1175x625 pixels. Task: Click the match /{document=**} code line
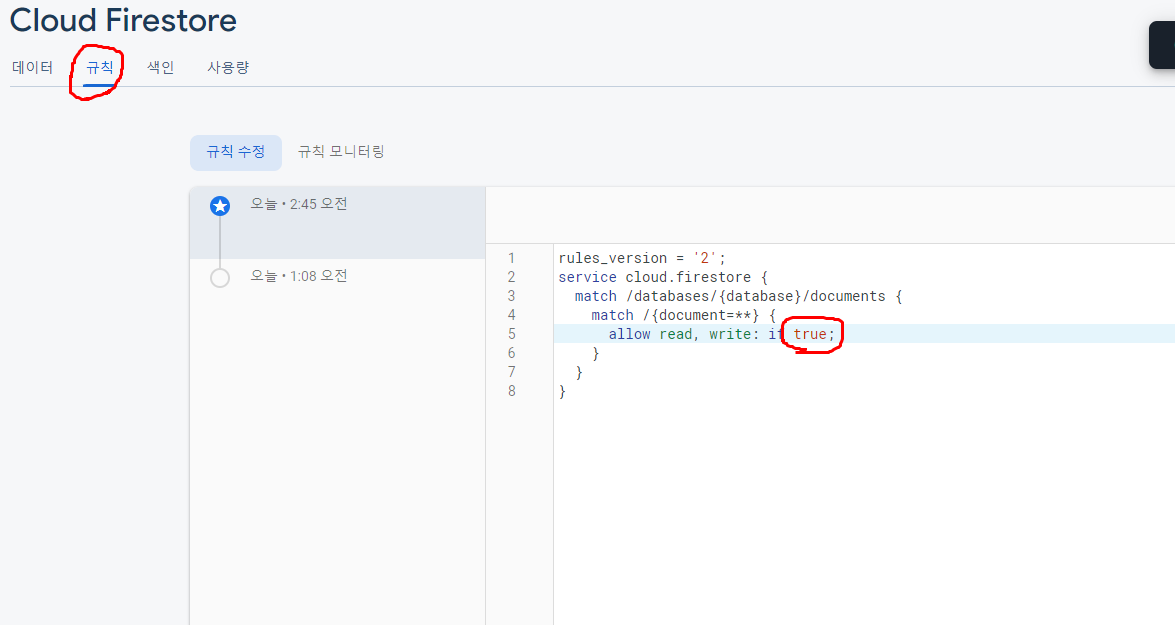click(683, 315)
